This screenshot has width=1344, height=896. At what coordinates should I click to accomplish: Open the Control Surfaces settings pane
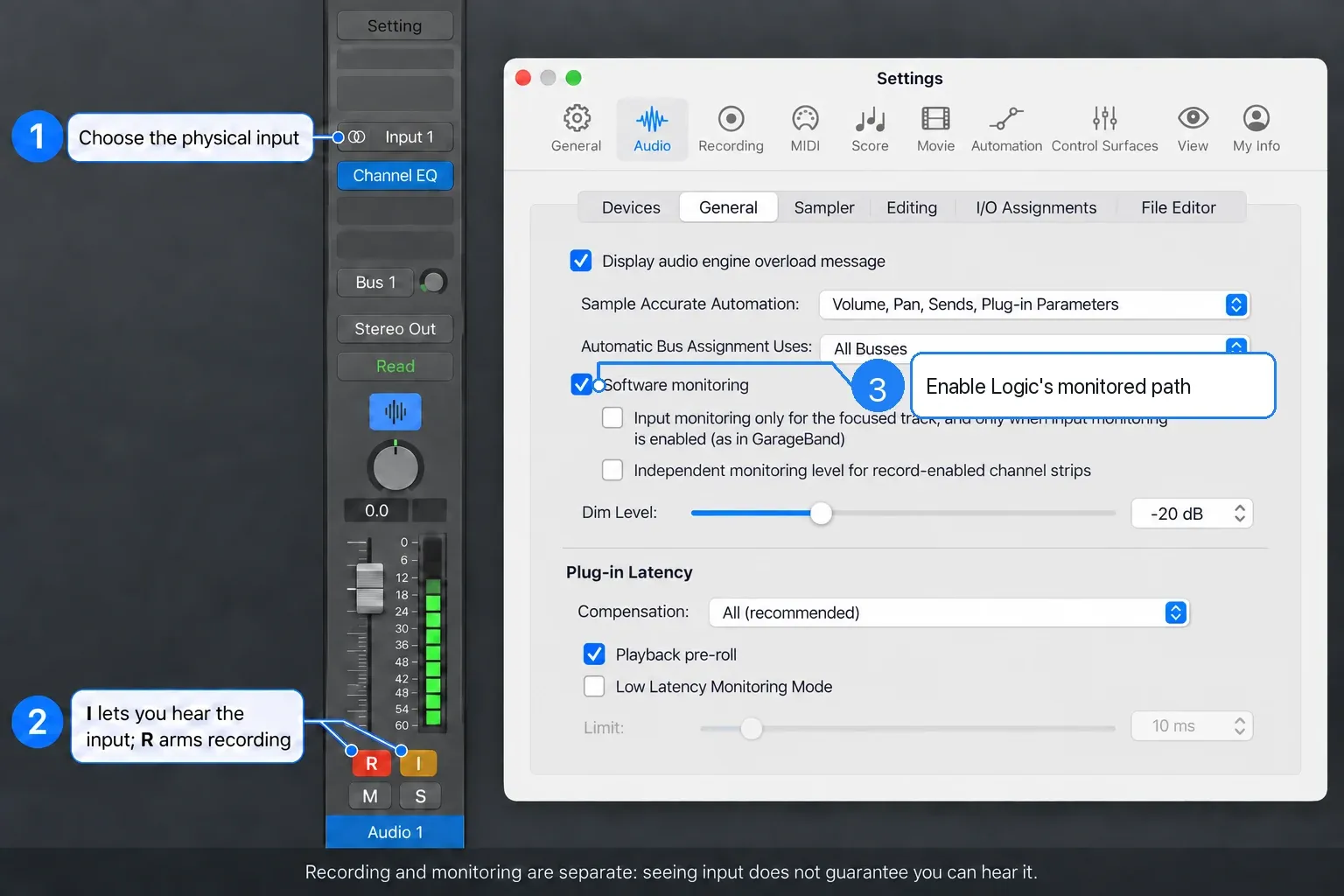(x=1104, y=129)
